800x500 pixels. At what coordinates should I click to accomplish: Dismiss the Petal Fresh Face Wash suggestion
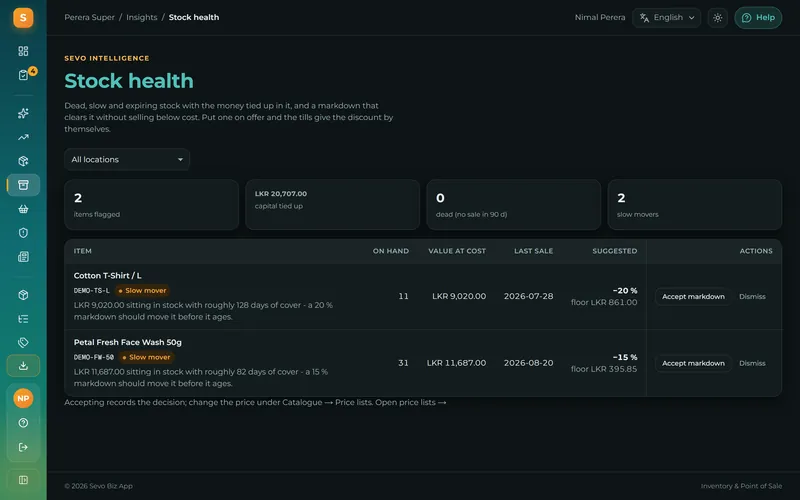752,363
